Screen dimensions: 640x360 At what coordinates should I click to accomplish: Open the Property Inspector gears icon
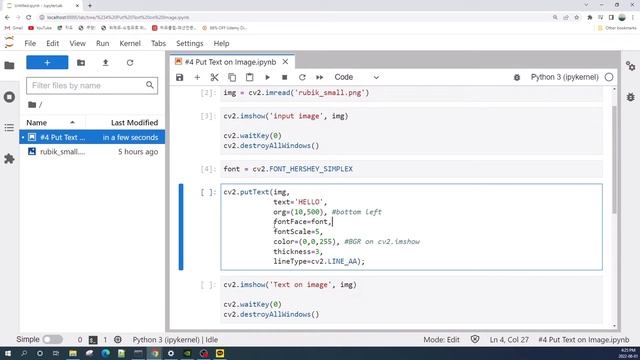click(x=631, y=66)
